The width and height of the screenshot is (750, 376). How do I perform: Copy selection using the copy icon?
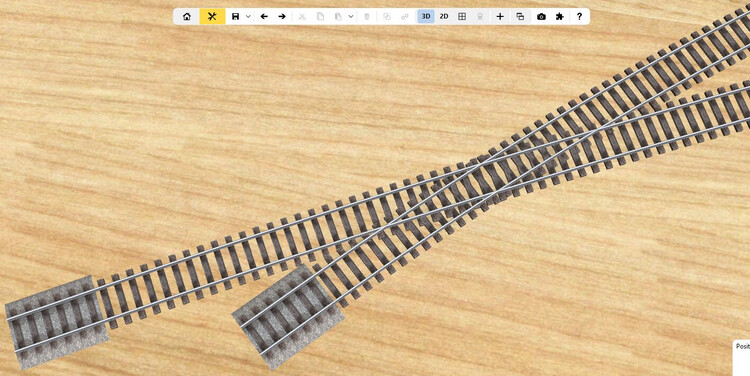point(320,16)
